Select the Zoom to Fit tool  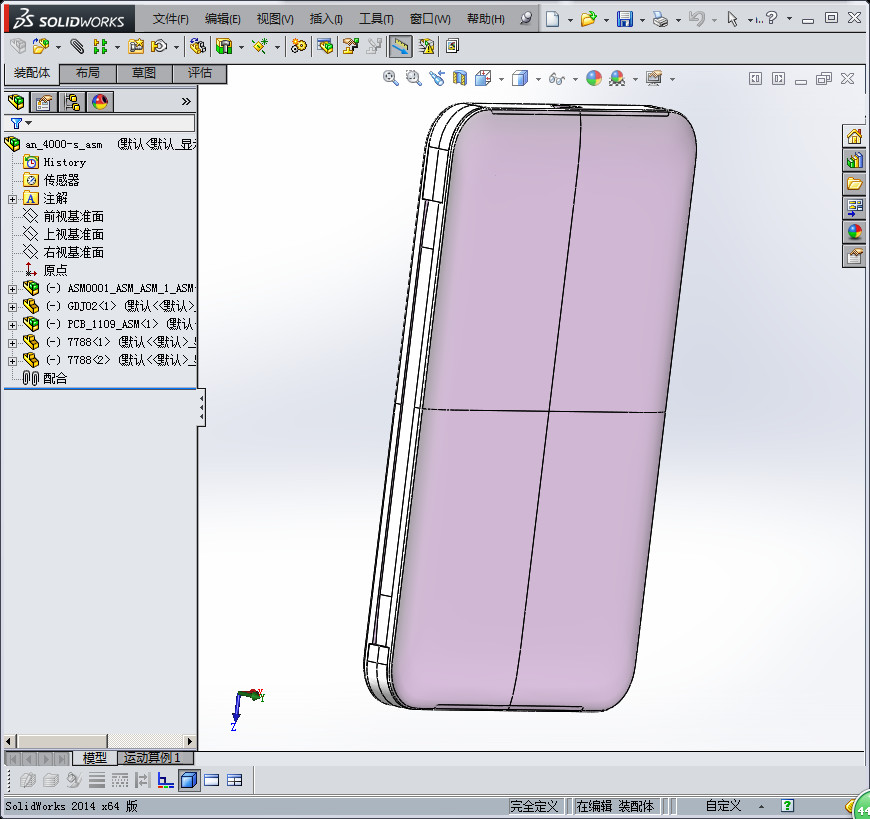[390, 78]
